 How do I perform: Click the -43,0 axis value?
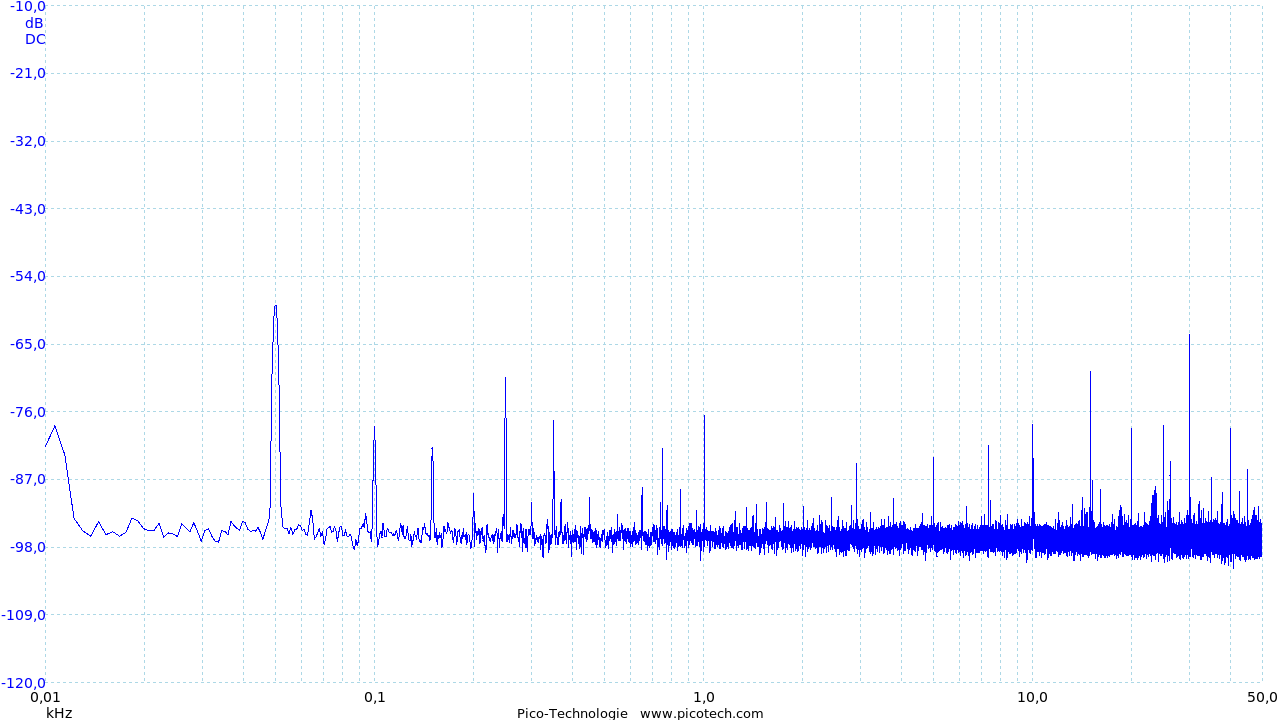pos(28,208)
